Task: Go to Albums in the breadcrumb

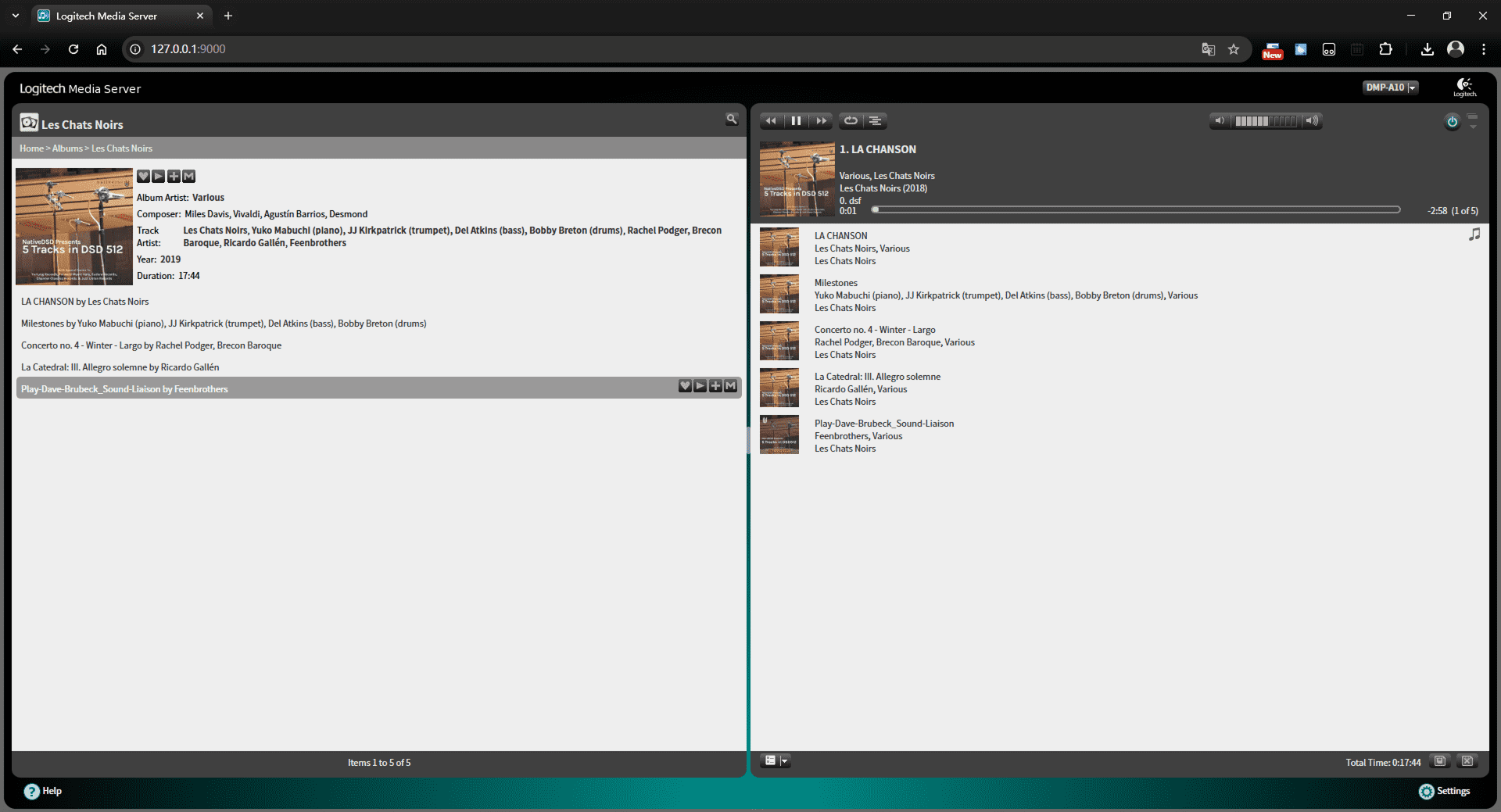Action: click(x=67, y=148)
